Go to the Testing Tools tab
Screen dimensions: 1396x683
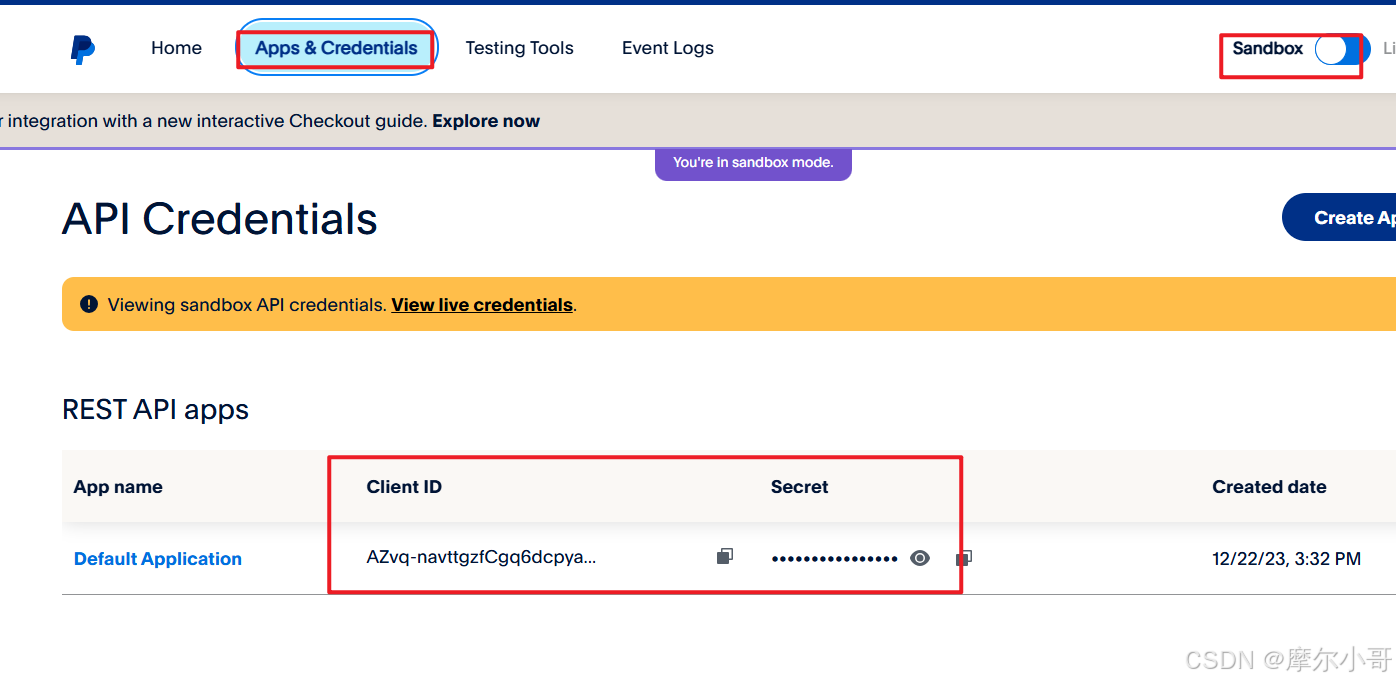[x=519, y=48]
